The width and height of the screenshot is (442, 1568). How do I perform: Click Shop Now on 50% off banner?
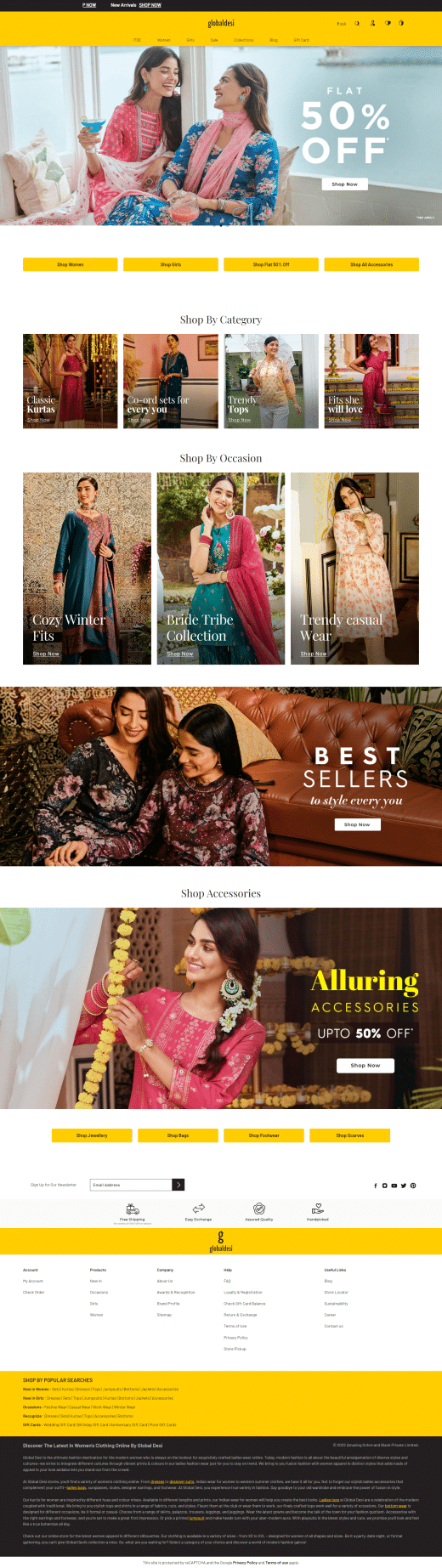coord(344,184)
